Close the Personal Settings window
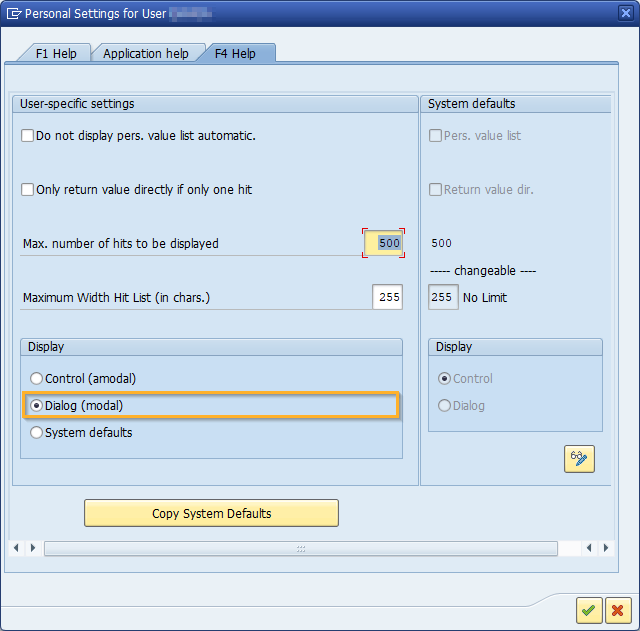Image resolution: width=640 pixels, height=631 pixels. pos(626,13)
